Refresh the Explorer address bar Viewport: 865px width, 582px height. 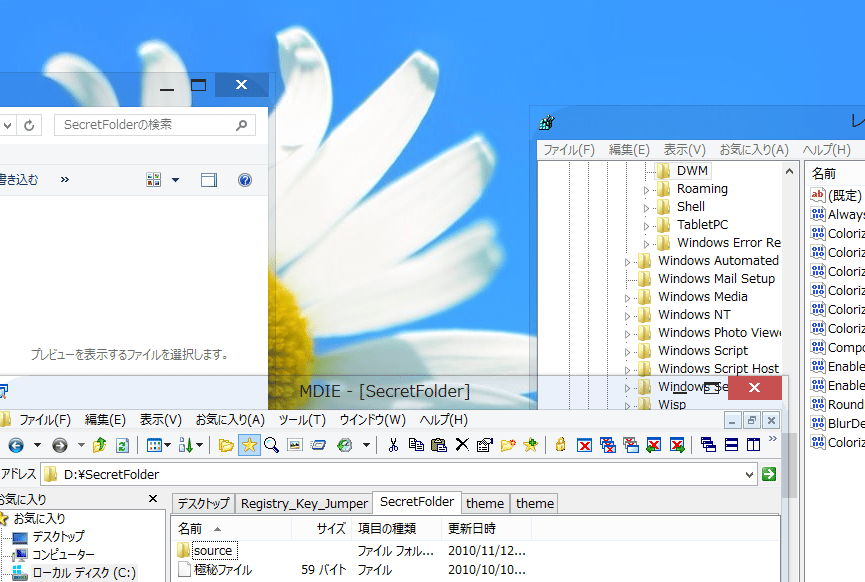29,125
